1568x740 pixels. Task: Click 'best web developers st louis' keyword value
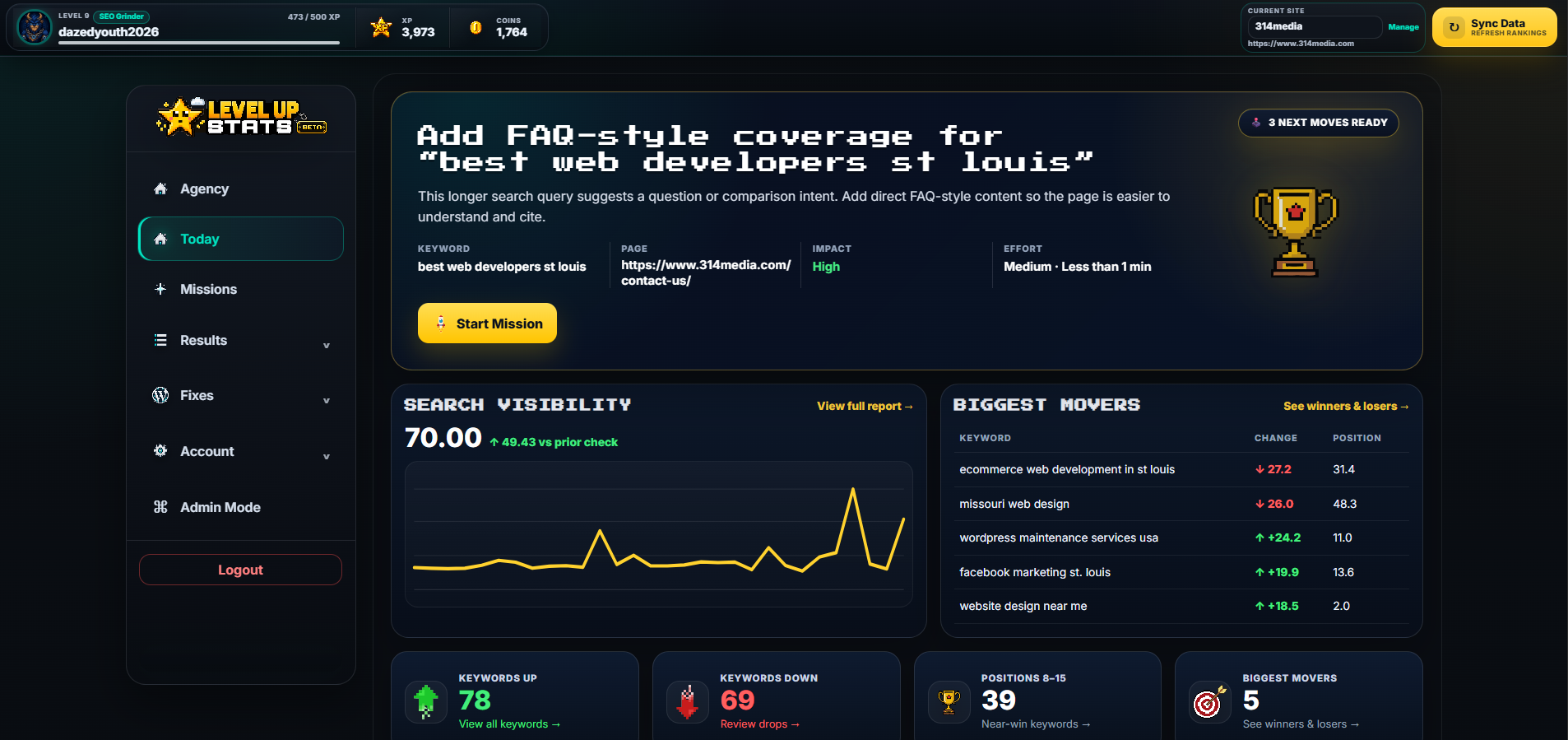[x=502, y=267]
